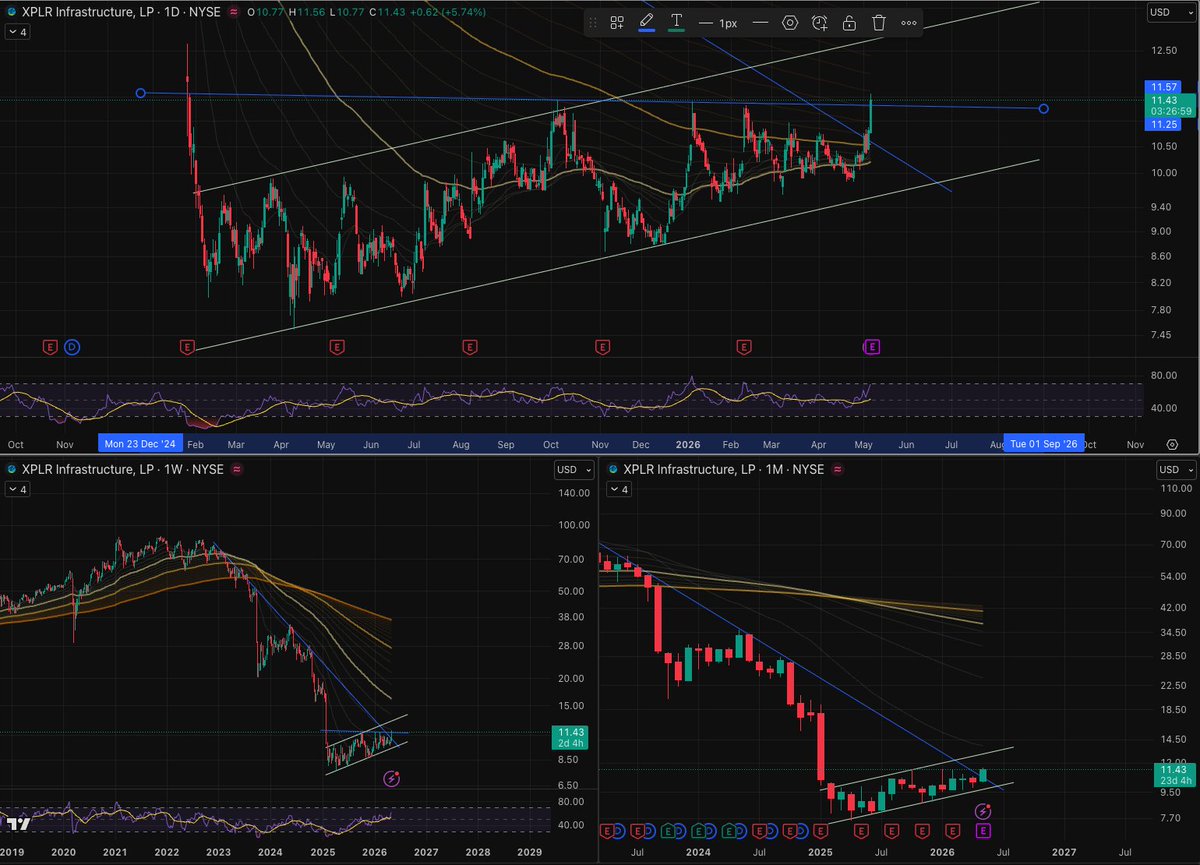Image resolution: width=1200 pixels, height=865 pixels.
Task: Delete the drawing with trash icon
Action: (x=878, y=22)
